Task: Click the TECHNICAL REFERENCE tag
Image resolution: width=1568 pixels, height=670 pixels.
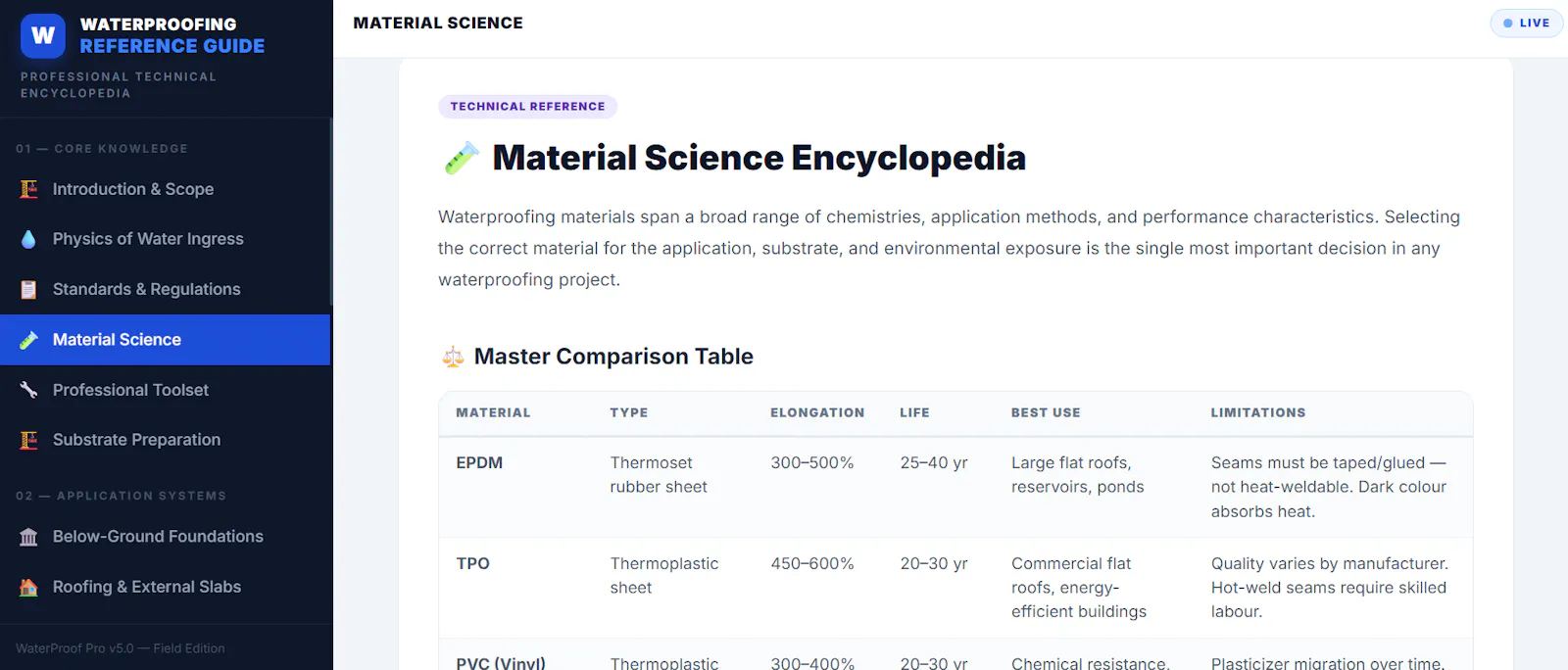Action: pos(527,106)
